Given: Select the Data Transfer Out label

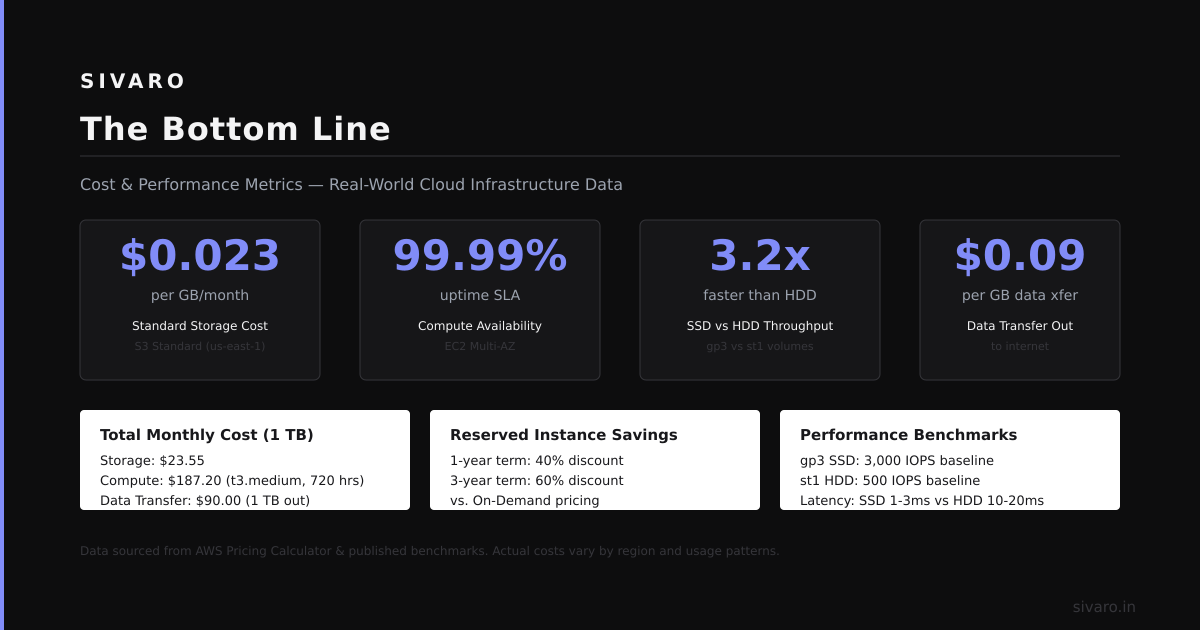Looking at the screenshot, I should 1020,326.
